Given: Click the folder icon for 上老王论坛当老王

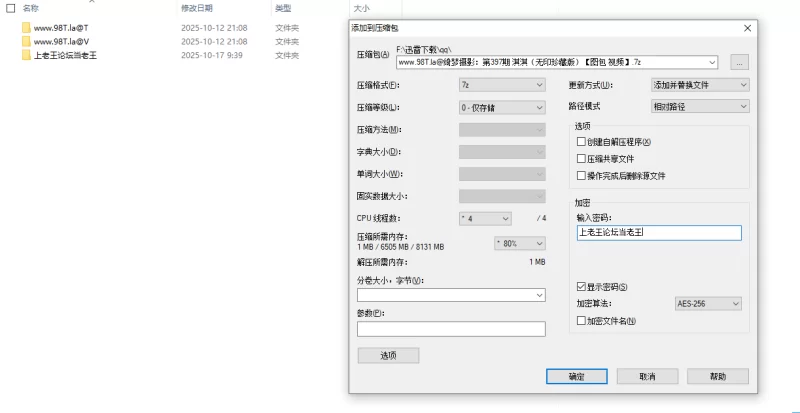Looking at the screenshot, I should click(26, 56).
